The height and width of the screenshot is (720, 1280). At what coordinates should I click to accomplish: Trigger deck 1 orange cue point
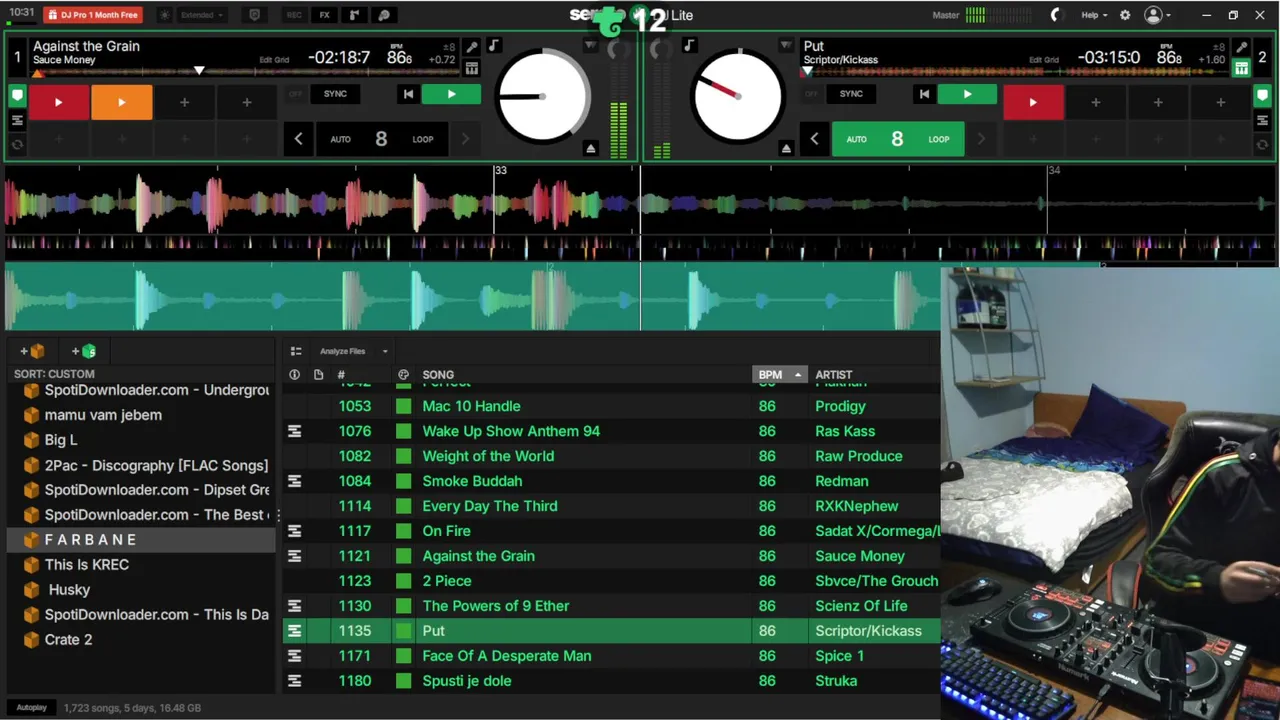click(x=121, y=102)
